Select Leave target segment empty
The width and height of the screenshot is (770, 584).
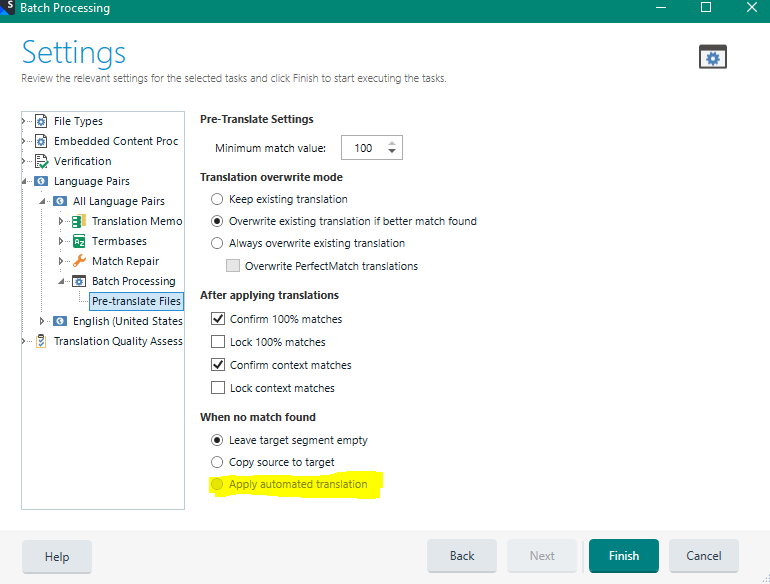[217, 440]
